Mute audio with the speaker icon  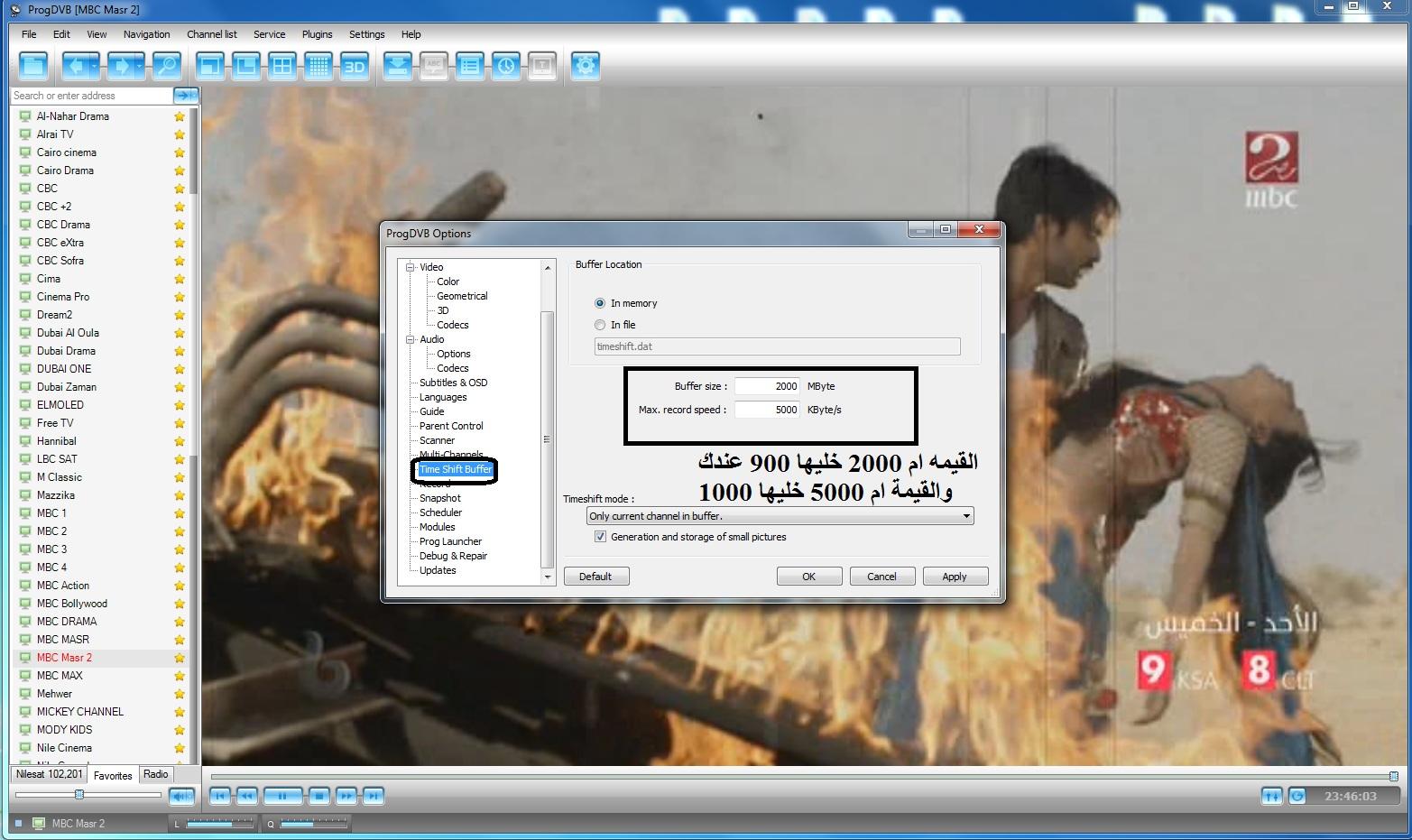[x=181, y=796]
